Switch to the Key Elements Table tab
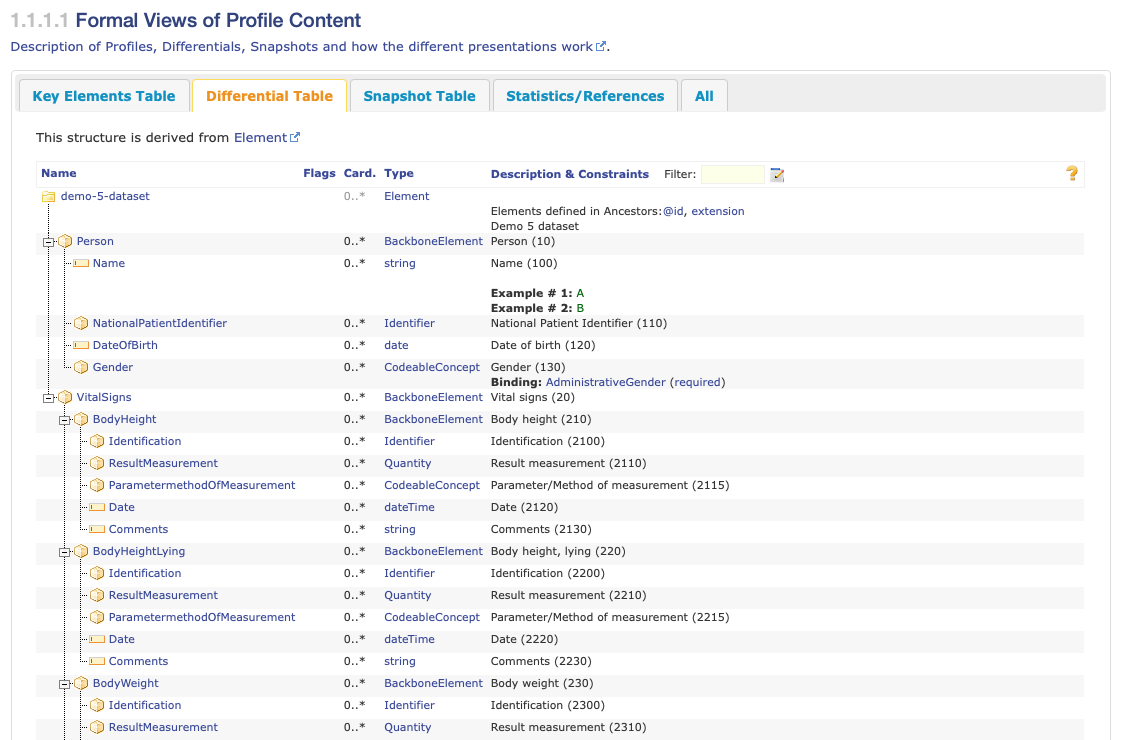This screenshot has width=1121, height=740. pyautogui.click(x=104, y=96)
